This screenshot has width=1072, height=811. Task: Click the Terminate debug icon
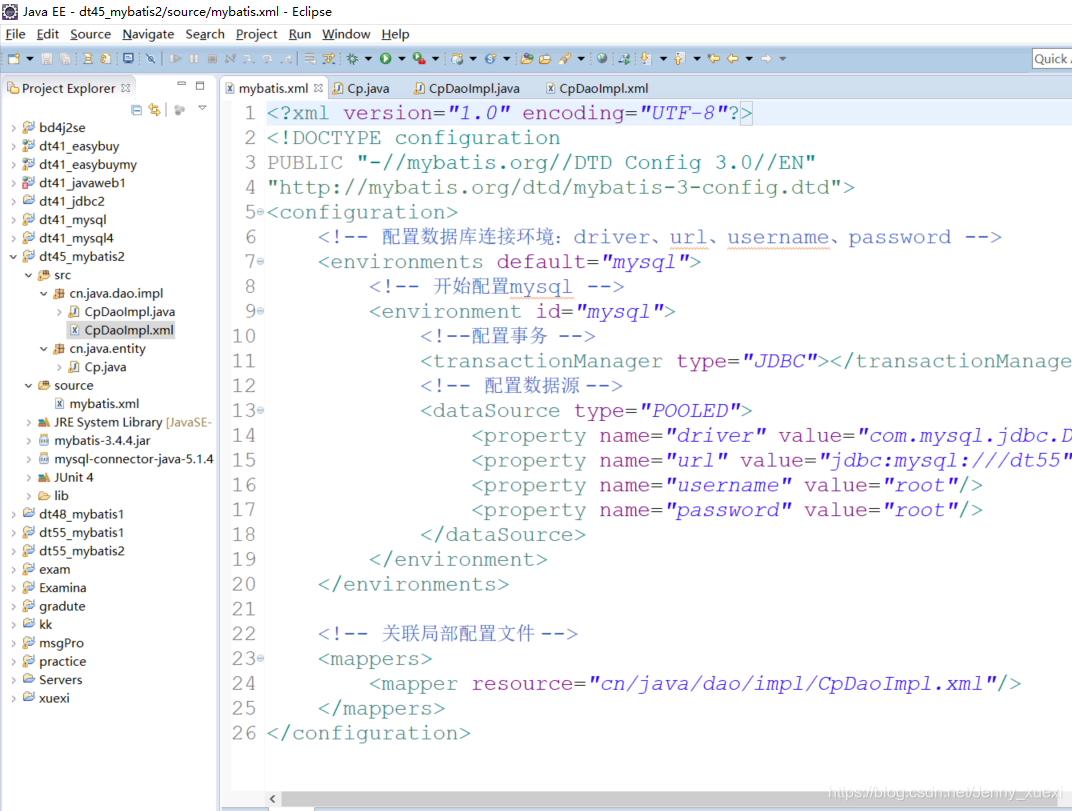coord(213,59)
